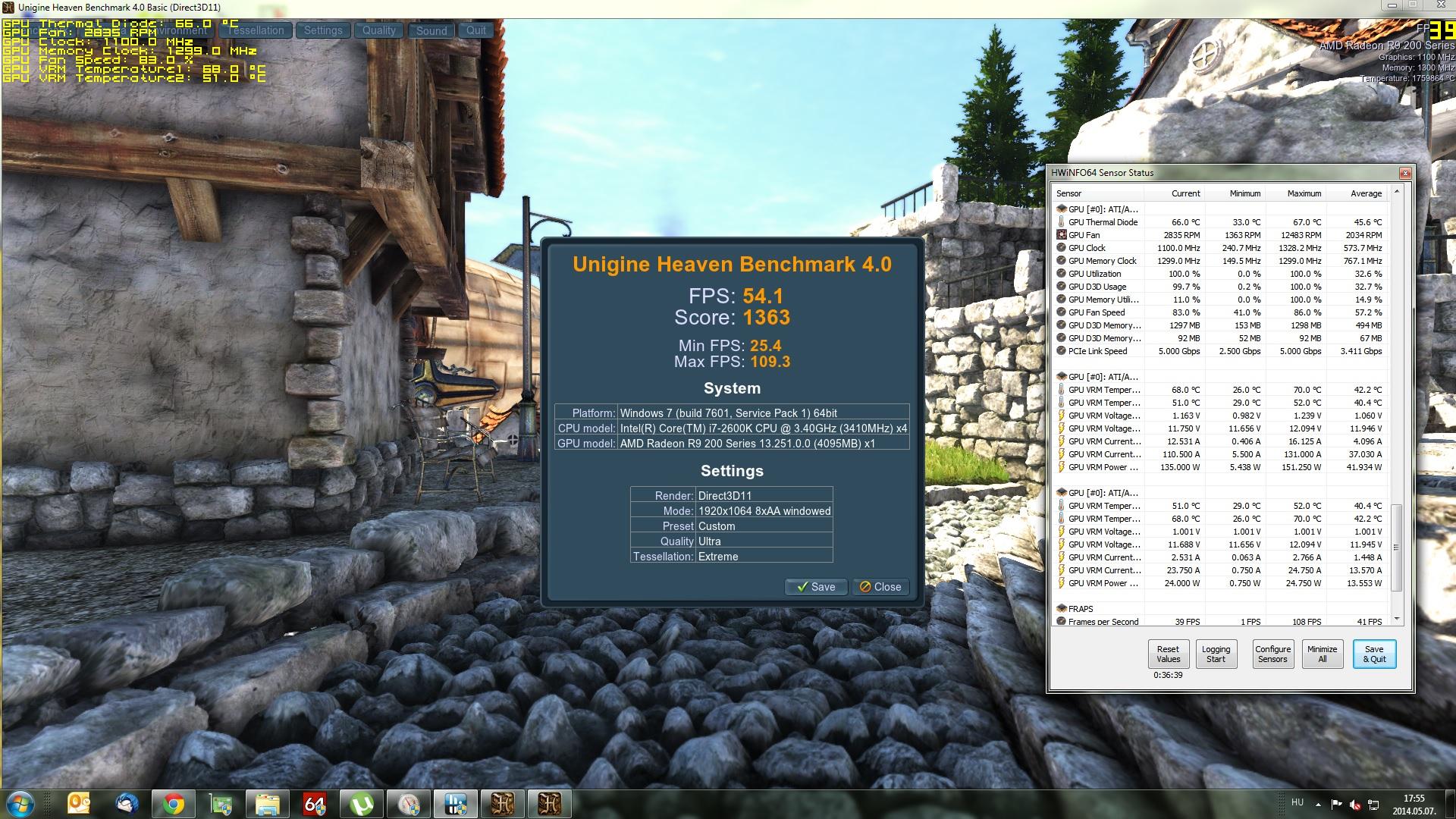Click the sensor list scroll-up arrow
This screenshot has height=819, width=1456.
click(1396, 191)
